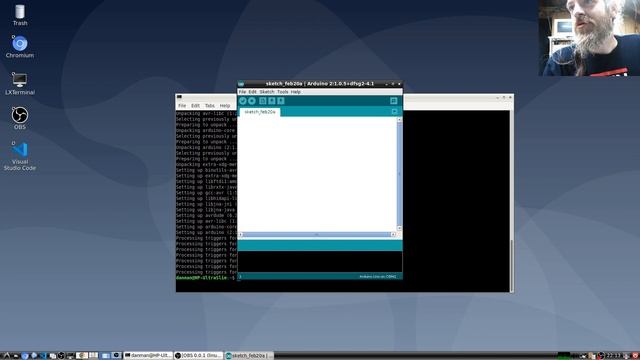Open Arduino Help menu

click(296, 92)
